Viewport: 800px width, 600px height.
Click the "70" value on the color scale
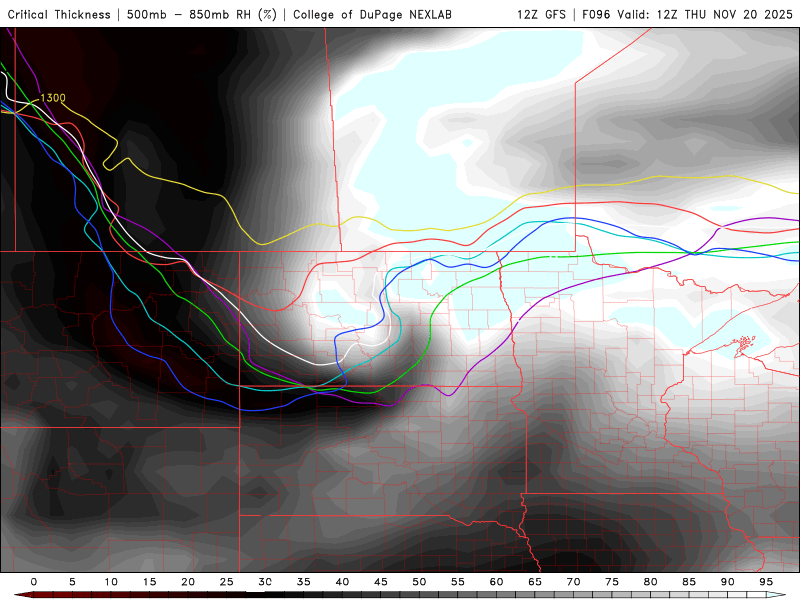pos(573,582)
